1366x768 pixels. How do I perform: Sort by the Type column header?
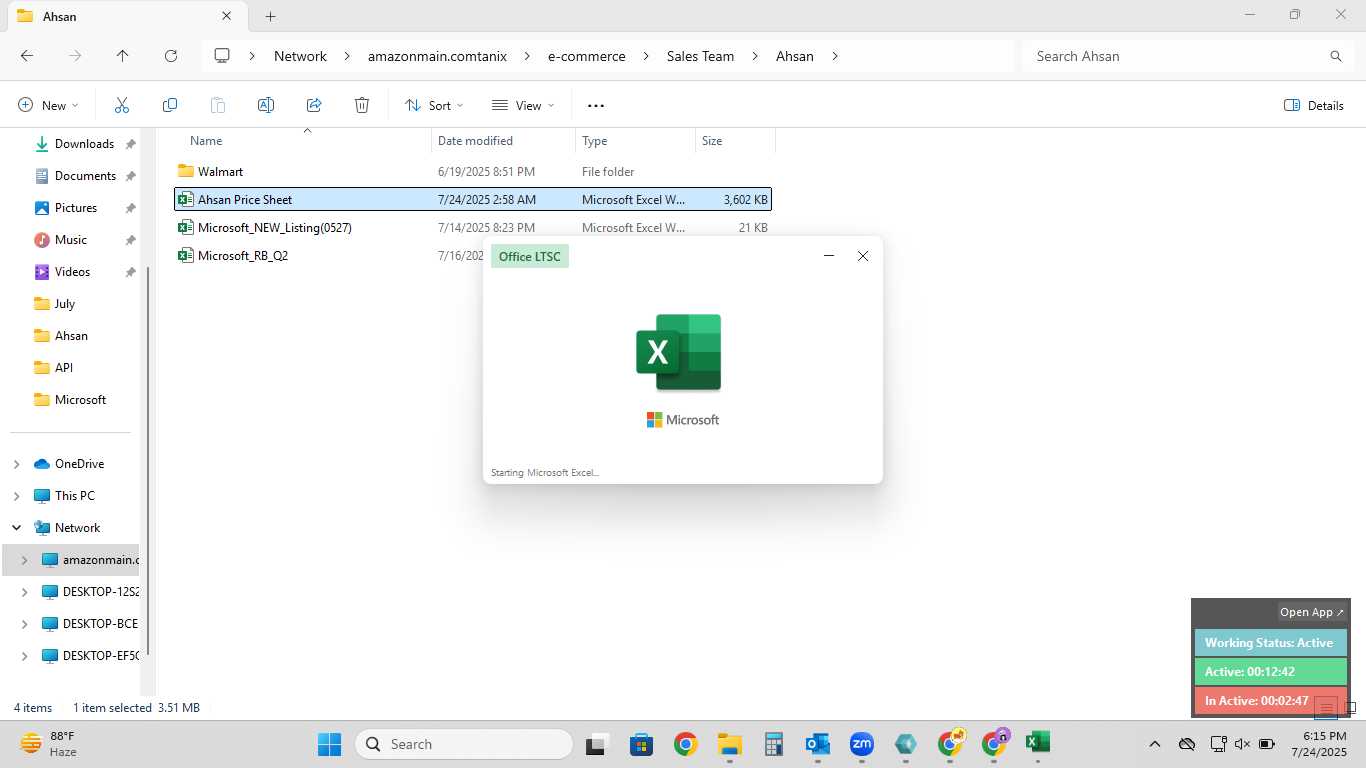pyautogui.click(x=594, y=141)
